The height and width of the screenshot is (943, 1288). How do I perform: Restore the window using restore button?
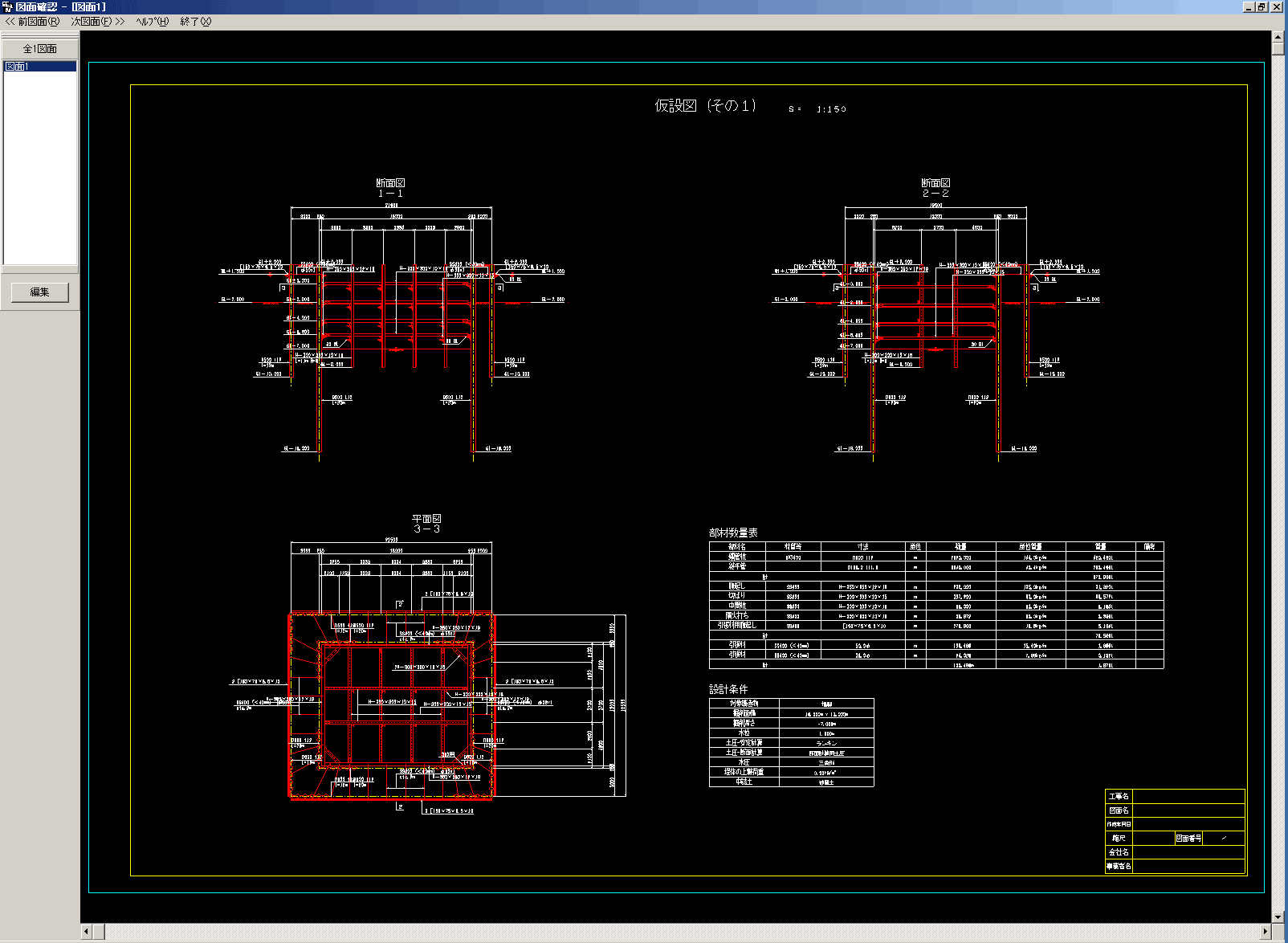coord(1262,6)
